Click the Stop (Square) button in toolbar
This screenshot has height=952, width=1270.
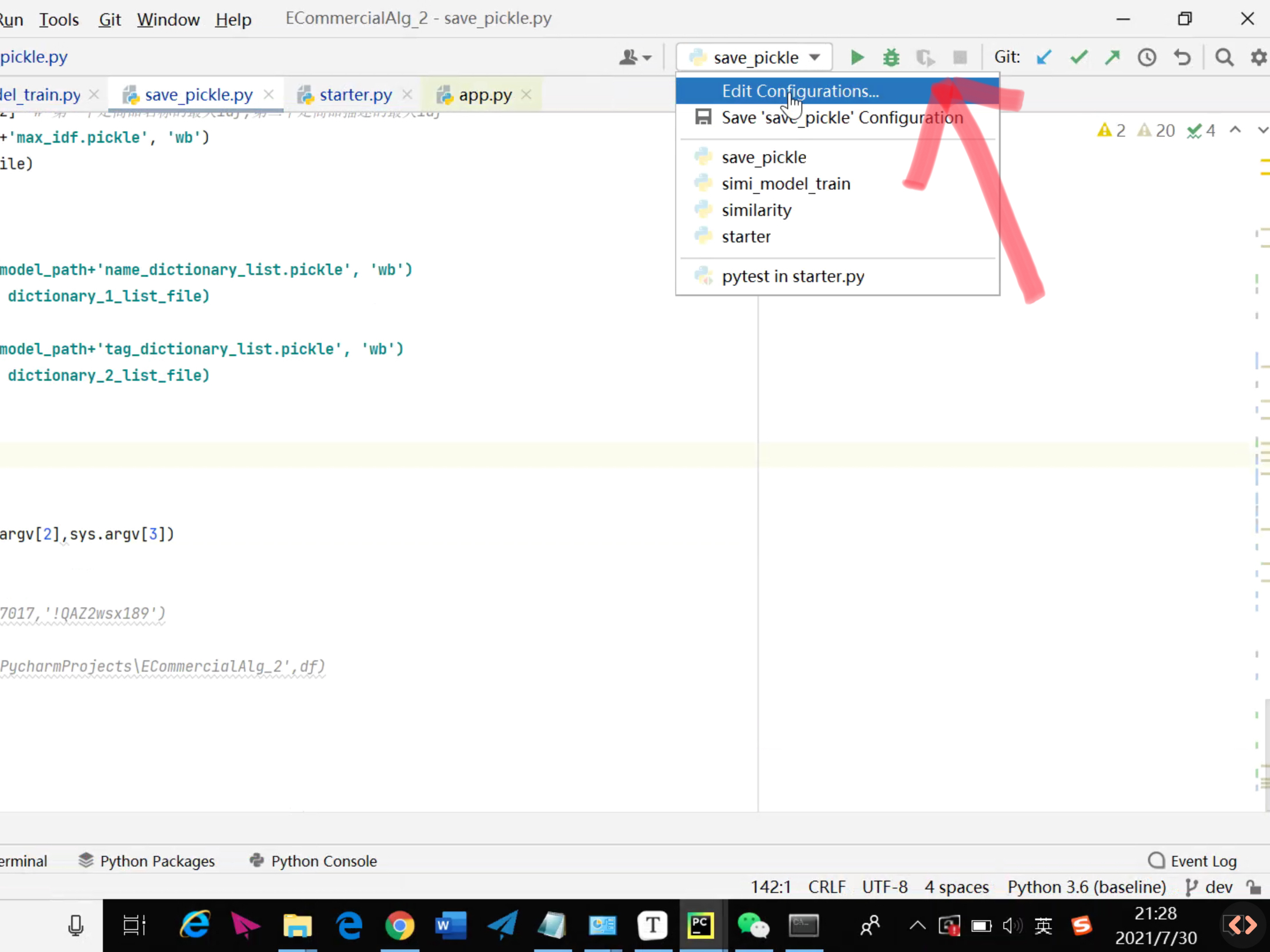pyautogui.click(x=958, y=57)
